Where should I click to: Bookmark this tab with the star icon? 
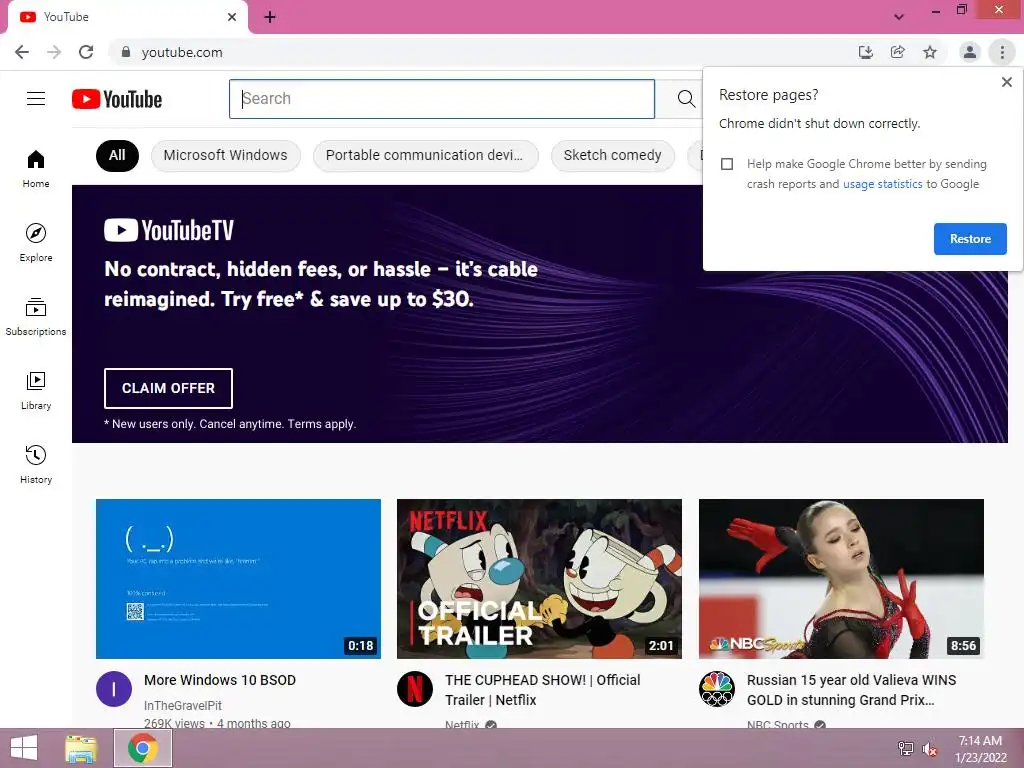point(930,52)
